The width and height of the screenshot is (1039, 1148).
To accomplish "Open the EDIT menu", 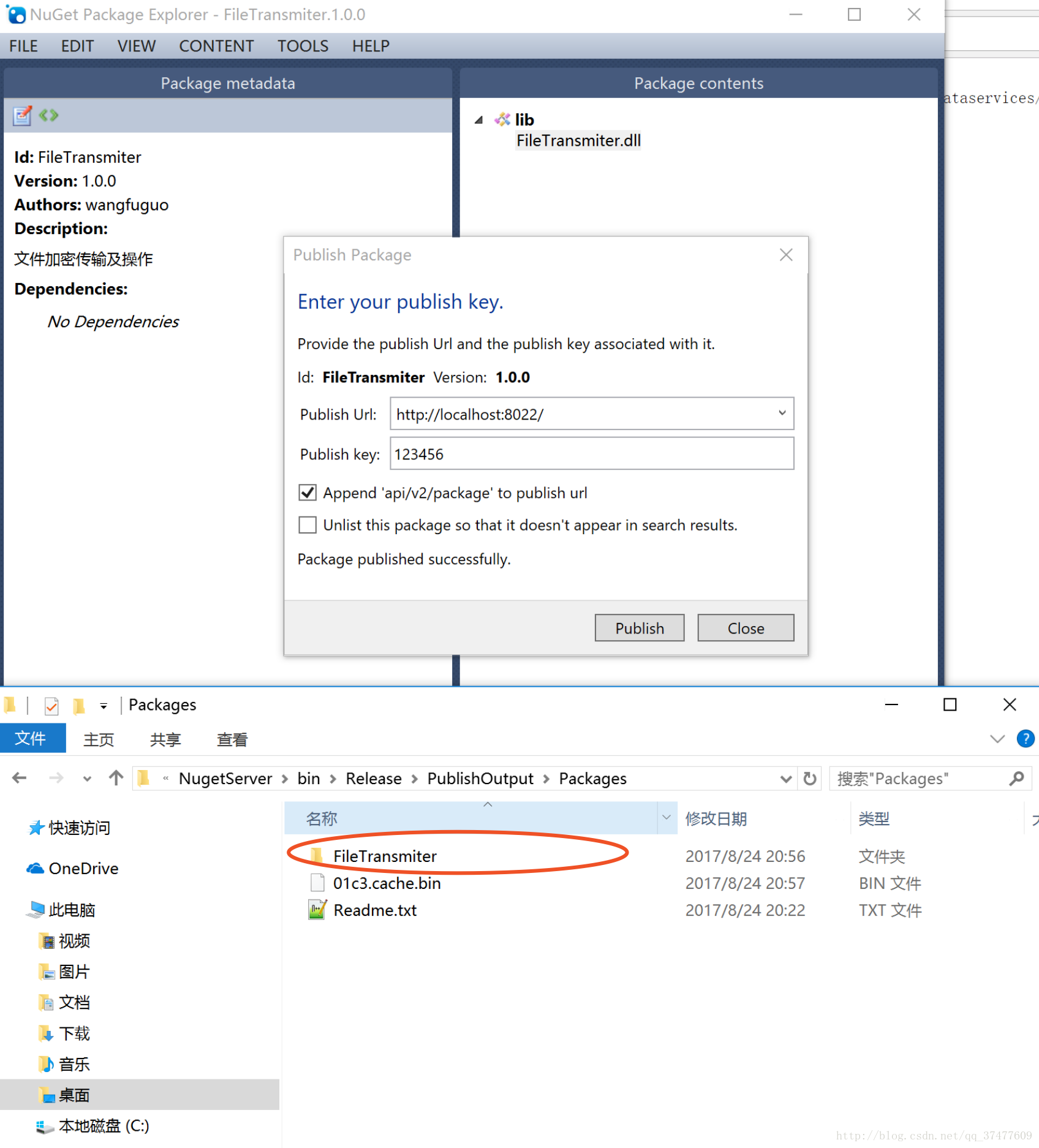I will [x=77, y=46].
